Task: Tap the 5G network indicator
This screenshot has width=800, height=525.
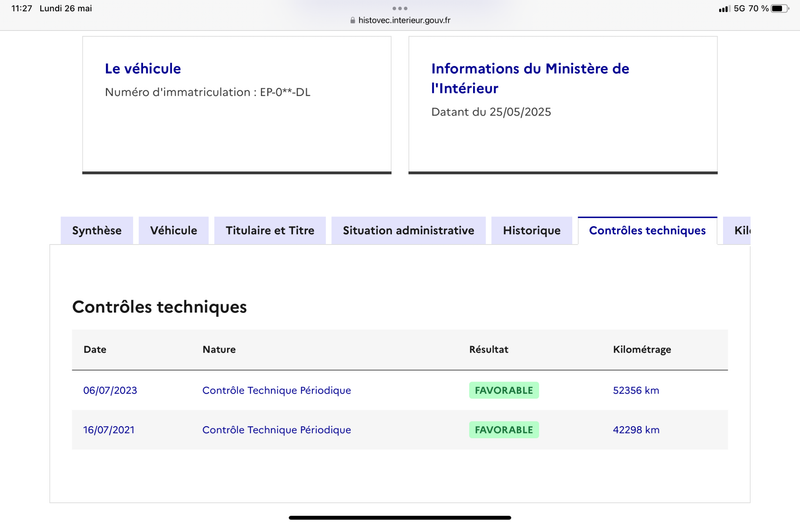Action: point(739,9)
